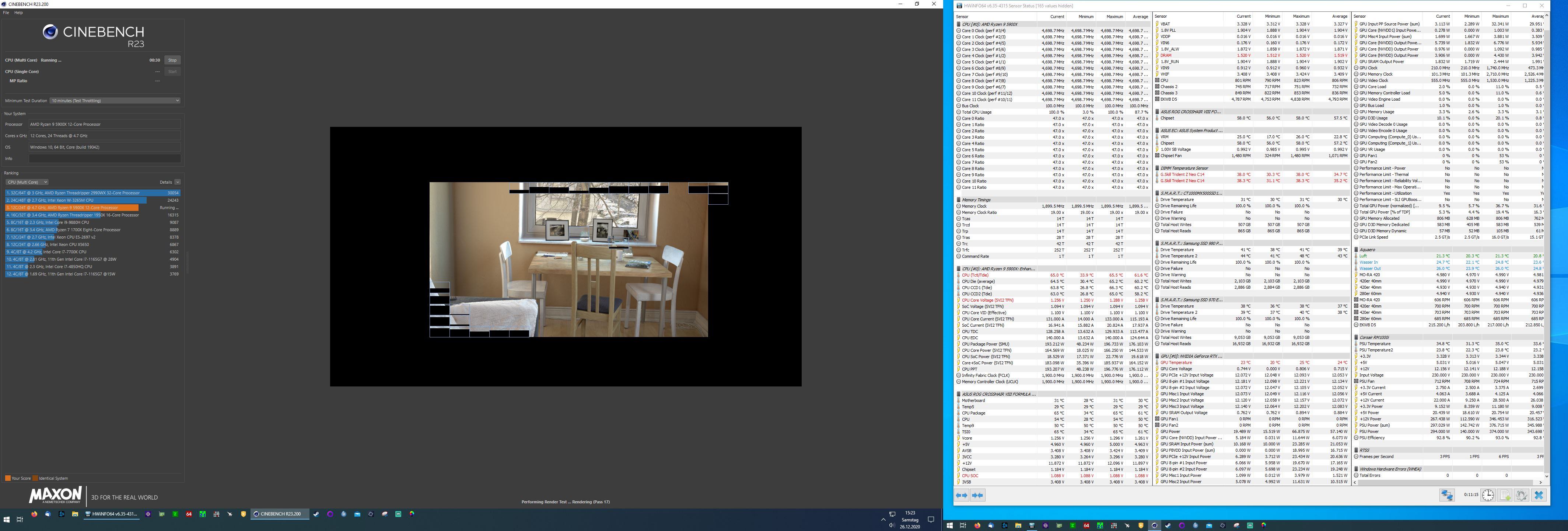Reset HWiNFO sensor timer clock button
This screenshot has width=1568, height=531.
point(1488,495)
